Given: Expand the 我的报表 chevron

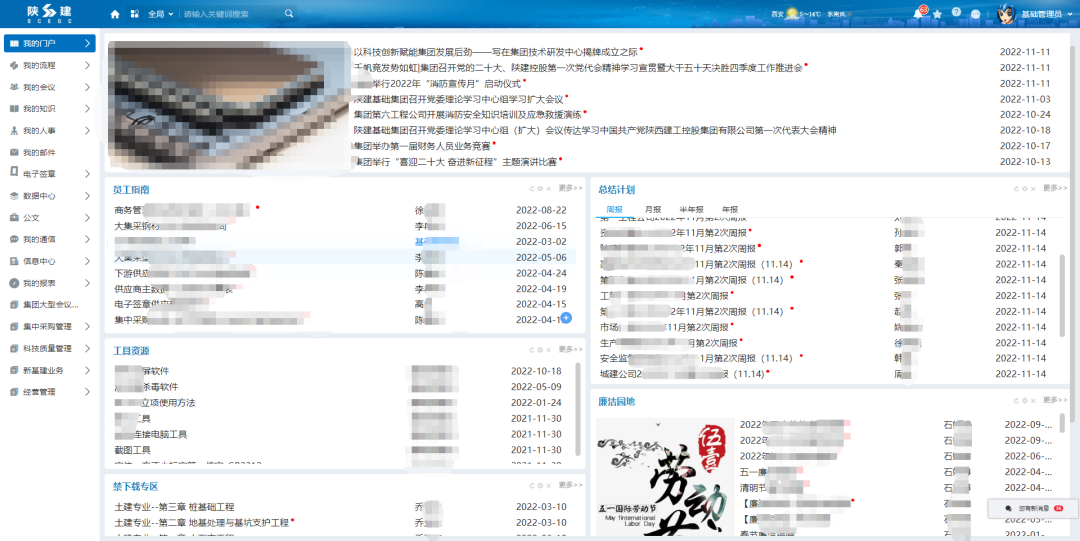Looking at the screenshot, I should (x=87, y=283).
